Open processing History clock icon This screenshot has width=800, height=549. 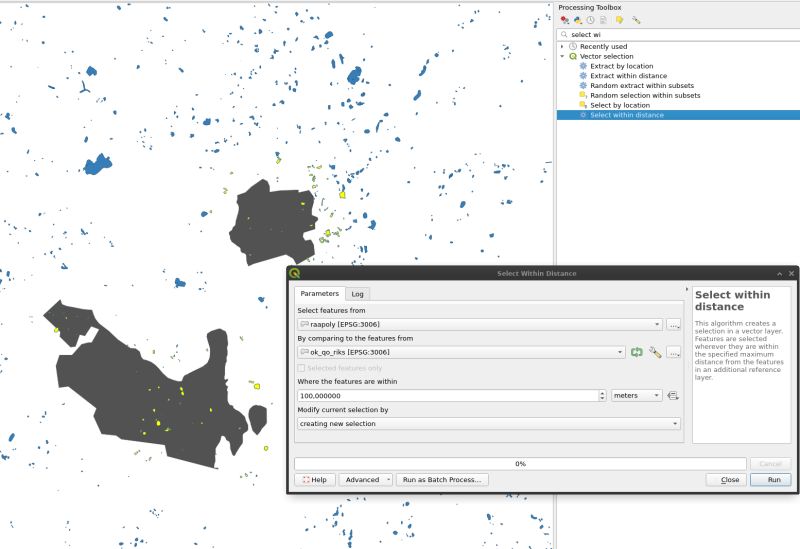point(590,20)
